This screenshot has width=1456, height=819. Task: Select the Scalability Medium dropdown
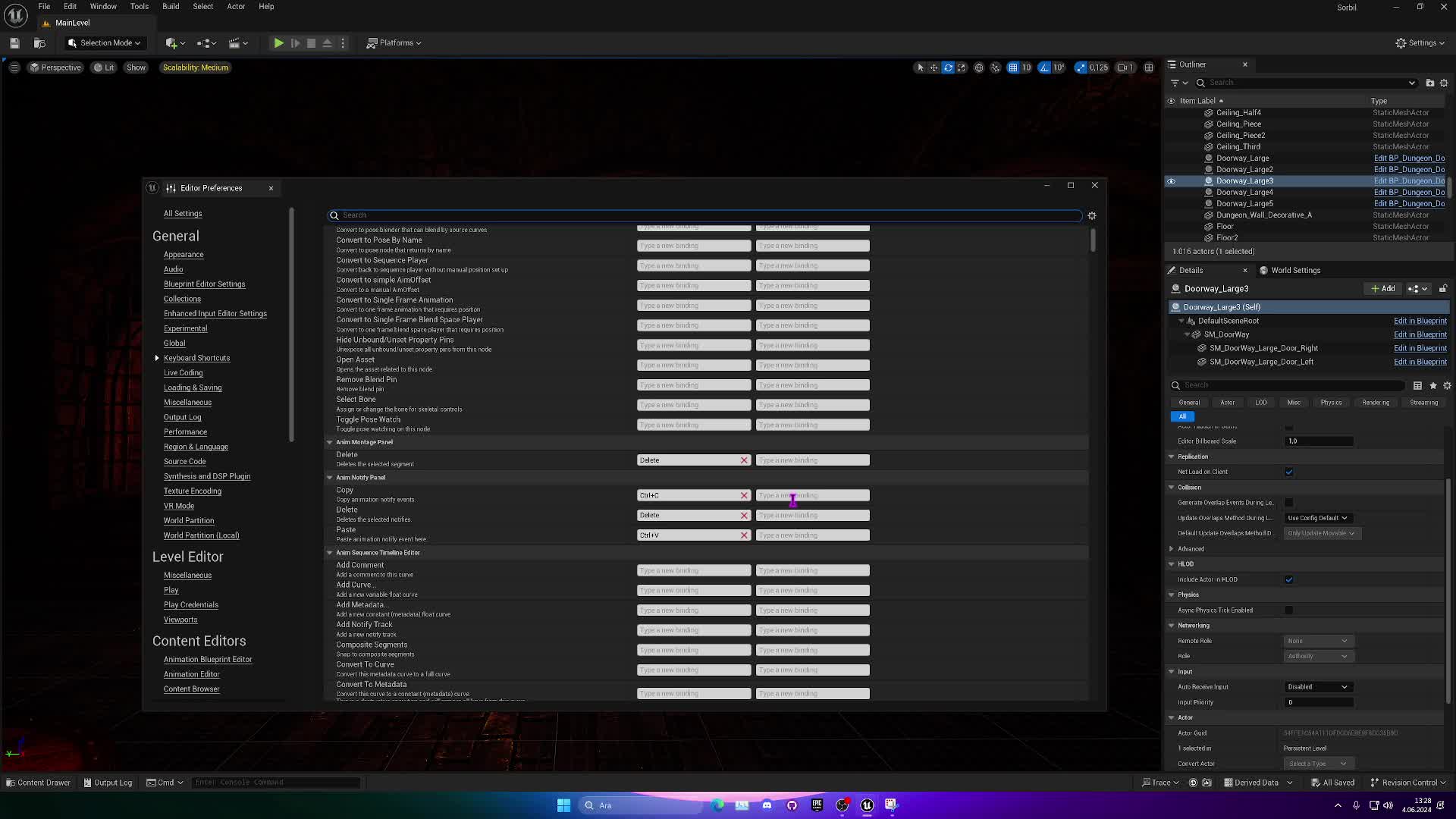[195, 67]
